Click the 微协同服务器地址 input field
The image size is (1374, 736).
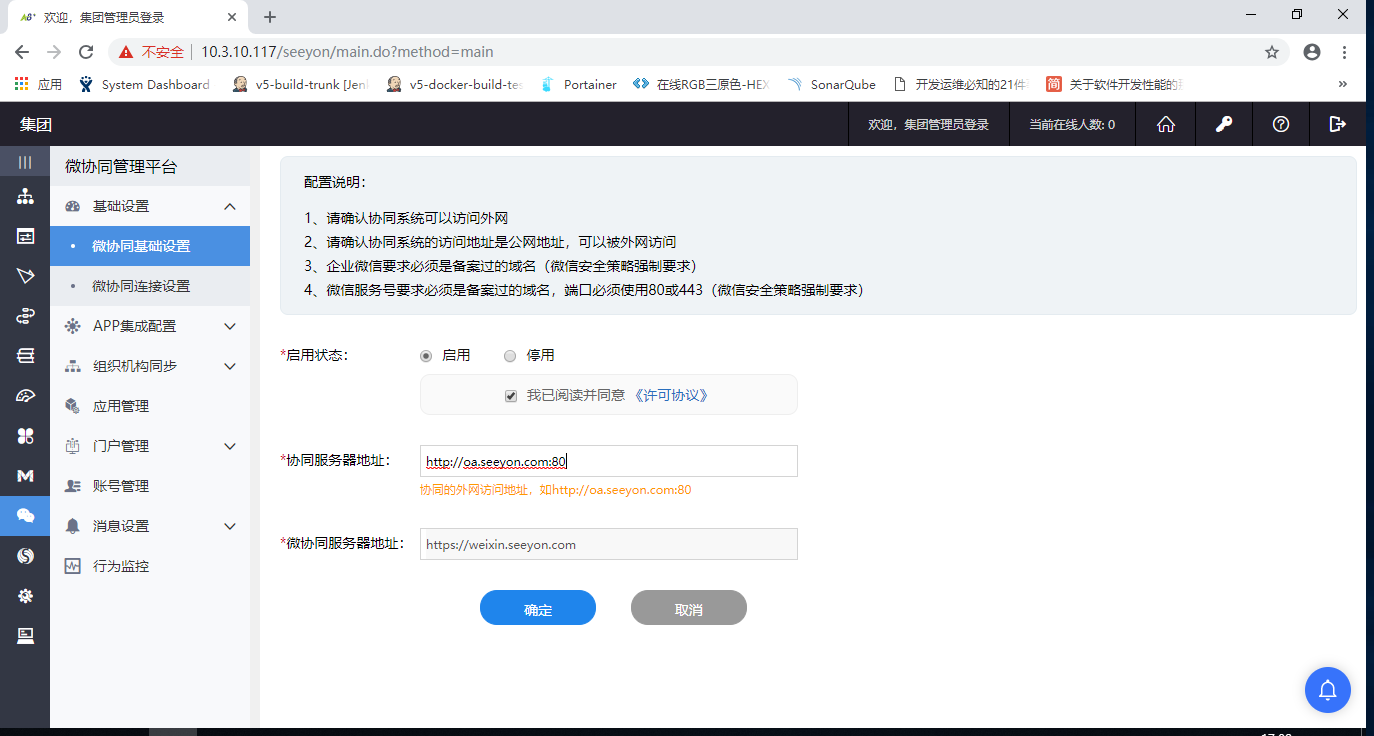(608, 544)
